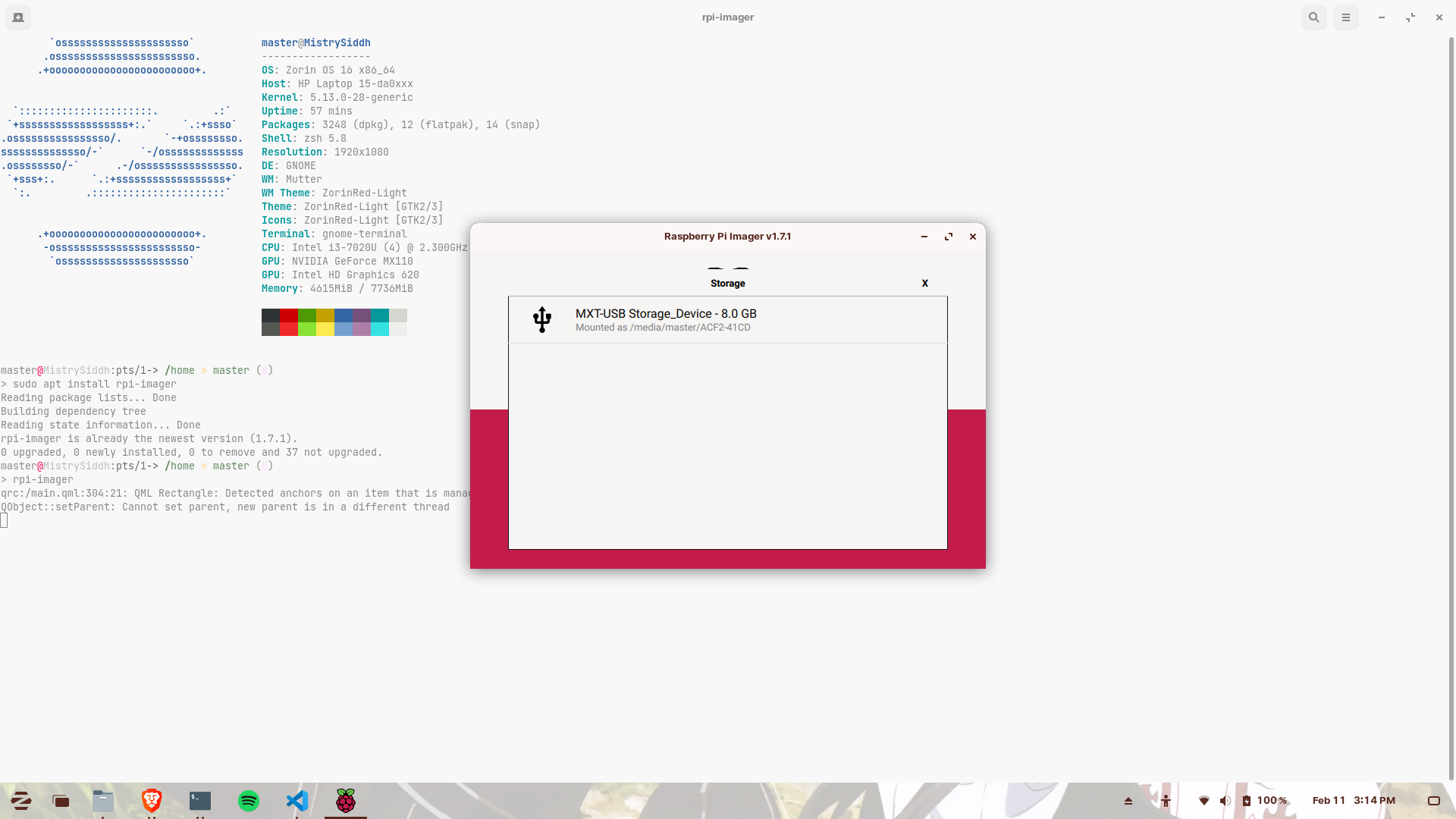The height and width of the screenshot is (819, 1456).
Task: Click the 'GPU: NVIDIA GeForce MX110' line
Action: click(337, 262)
